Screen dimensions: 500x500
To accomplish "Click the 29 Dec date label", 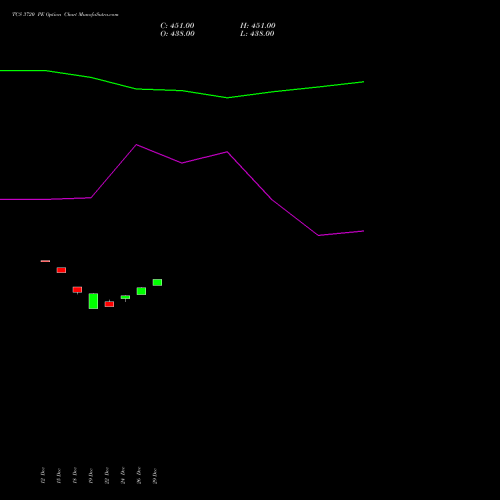I will [x=155, y=475].
